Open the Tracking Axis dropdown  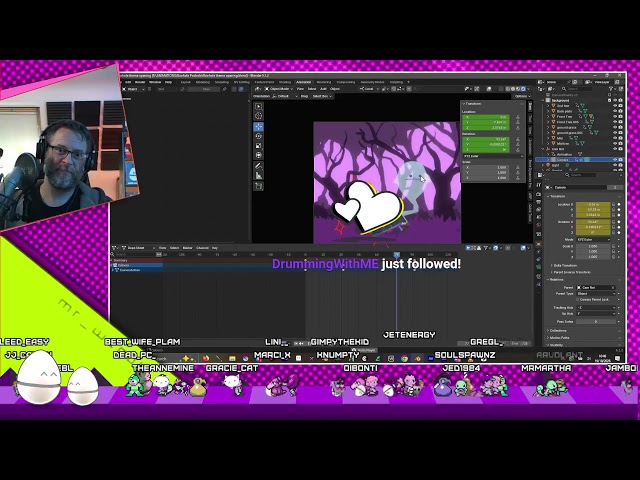click(x=596, y=307)
